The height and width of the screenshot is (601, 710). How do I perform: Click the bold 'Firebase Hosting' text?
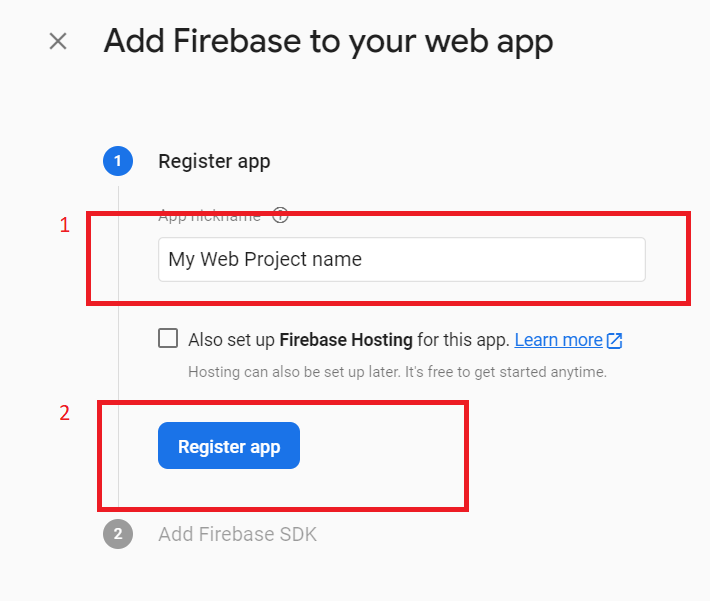(x=346, y=340)
